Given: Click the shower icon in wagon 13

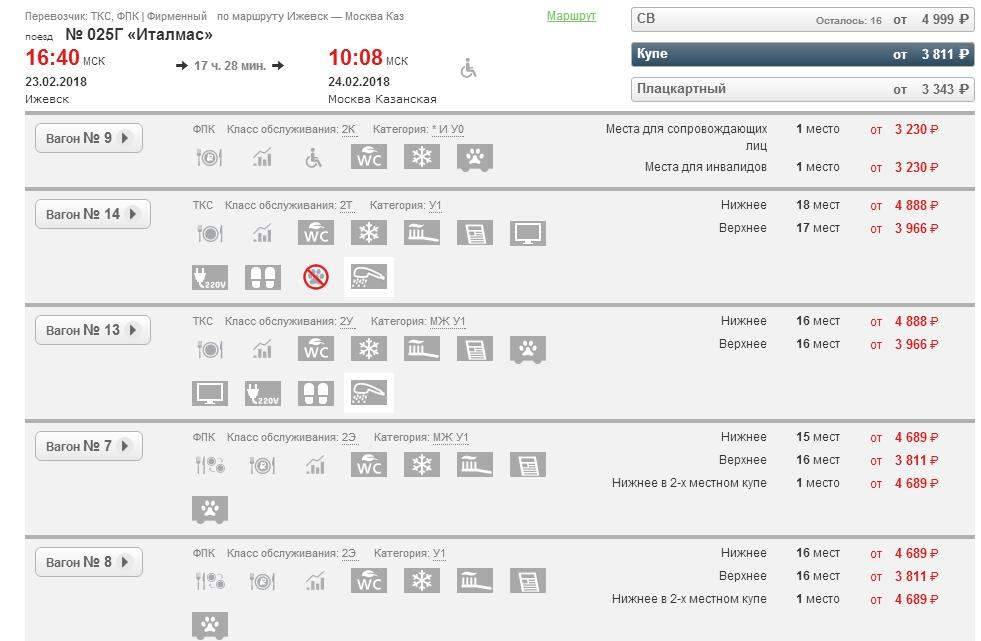Looking at the screenshot, I should [369, 393].
